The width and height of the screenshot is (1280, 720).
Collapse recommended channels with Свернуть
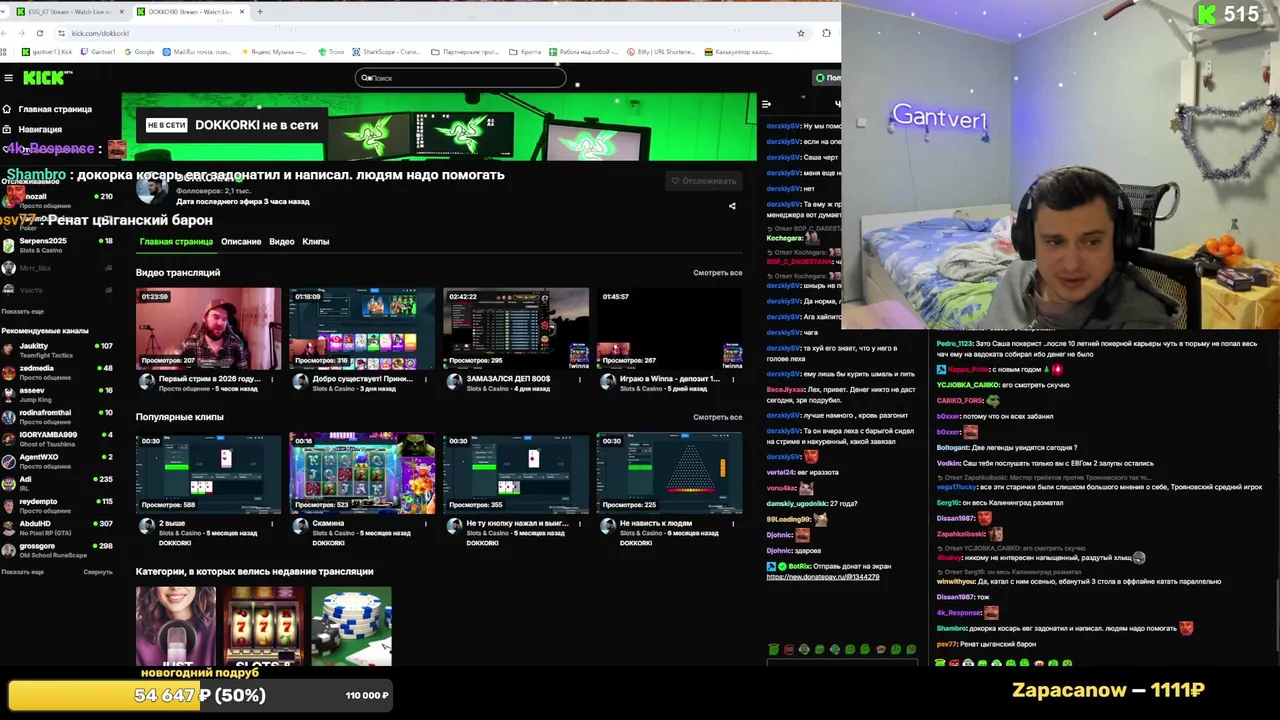pyautogui.click(x=98, y=572)
